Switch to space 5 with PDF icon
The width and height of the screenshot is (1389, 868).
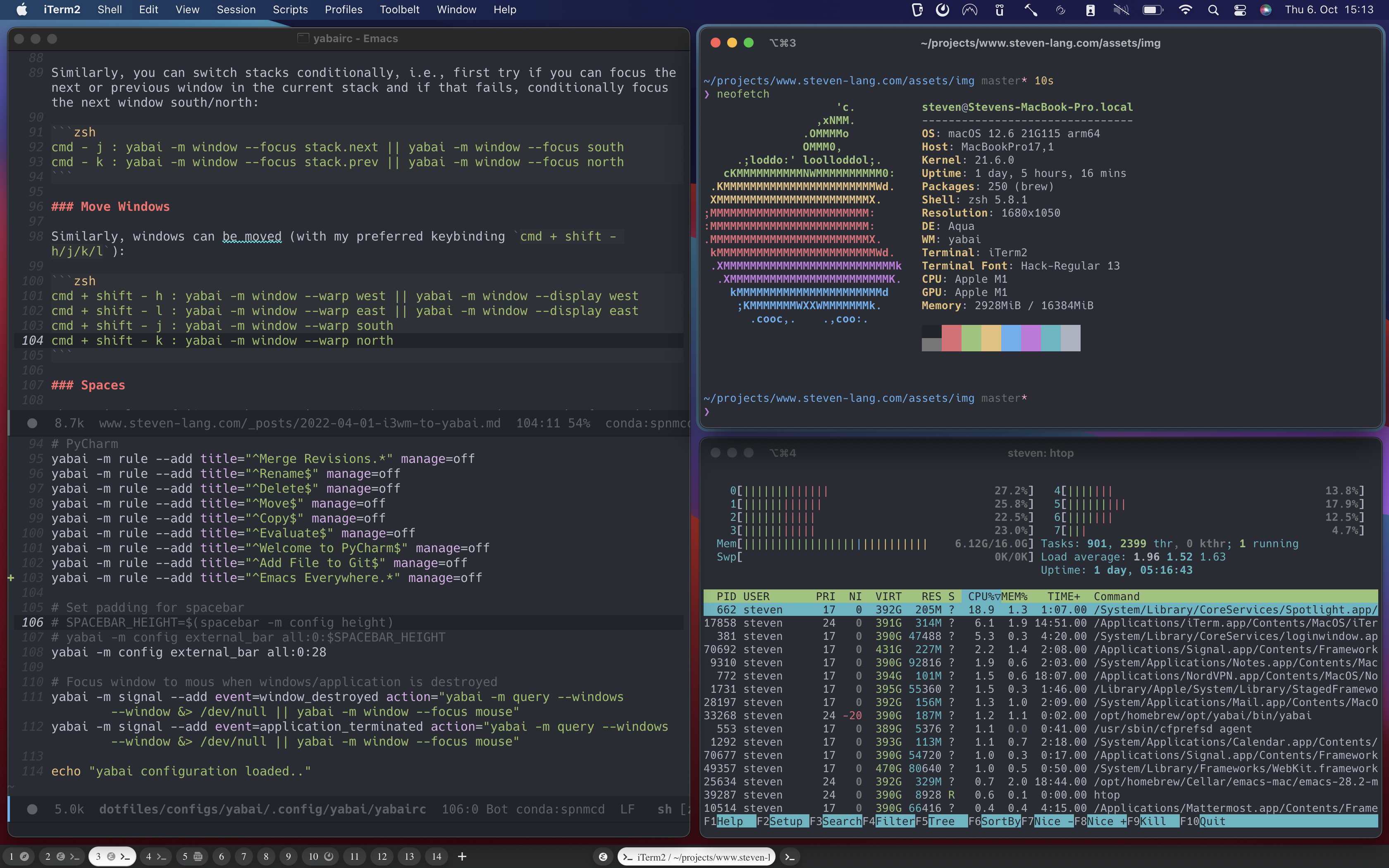click(x=192, y=856)
